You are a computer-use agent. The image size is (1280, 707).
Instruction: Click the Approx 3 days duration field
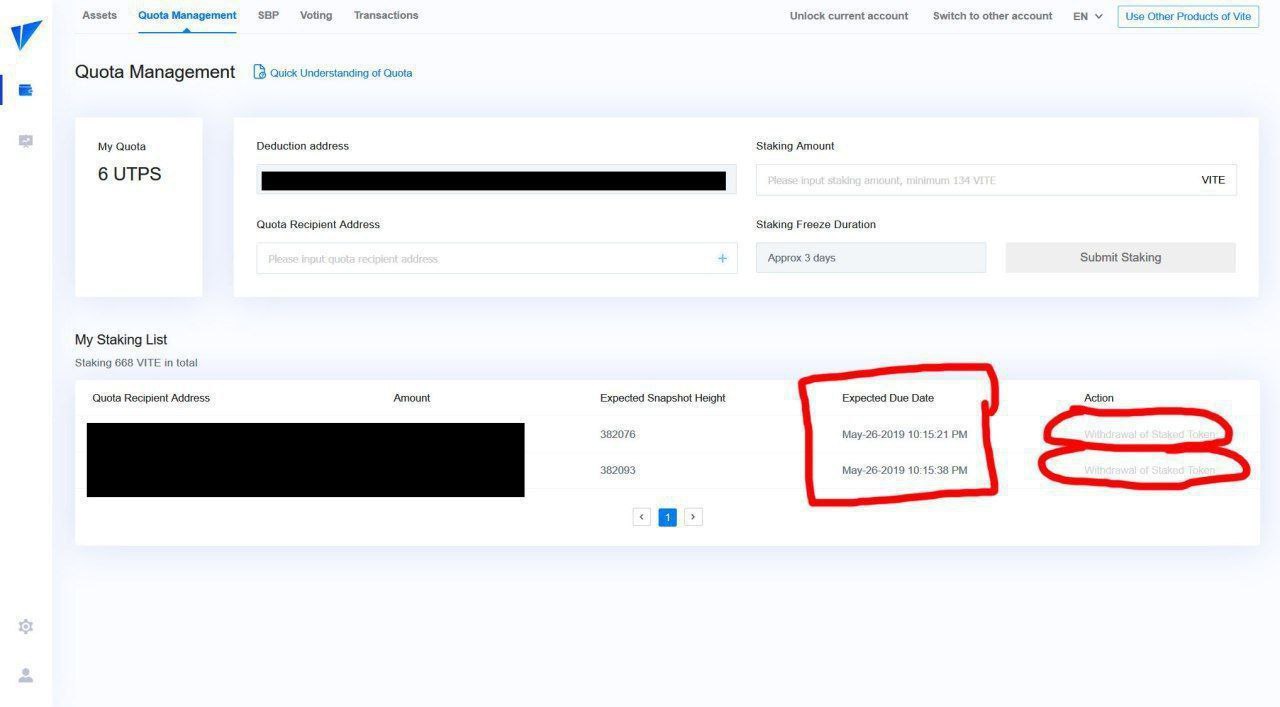(871, 258)
